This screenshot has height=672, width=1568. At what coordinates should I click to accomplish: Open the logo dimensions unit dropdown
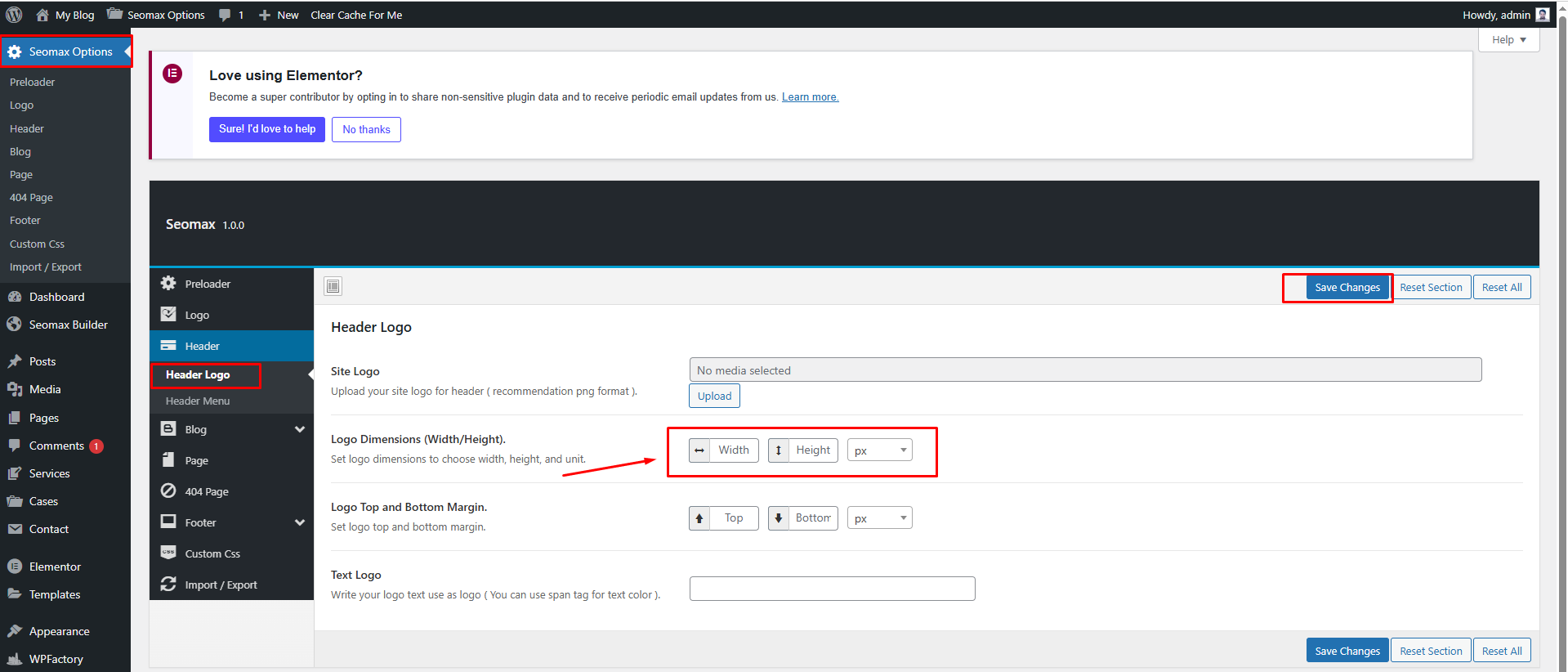click(x=880, y=450)
